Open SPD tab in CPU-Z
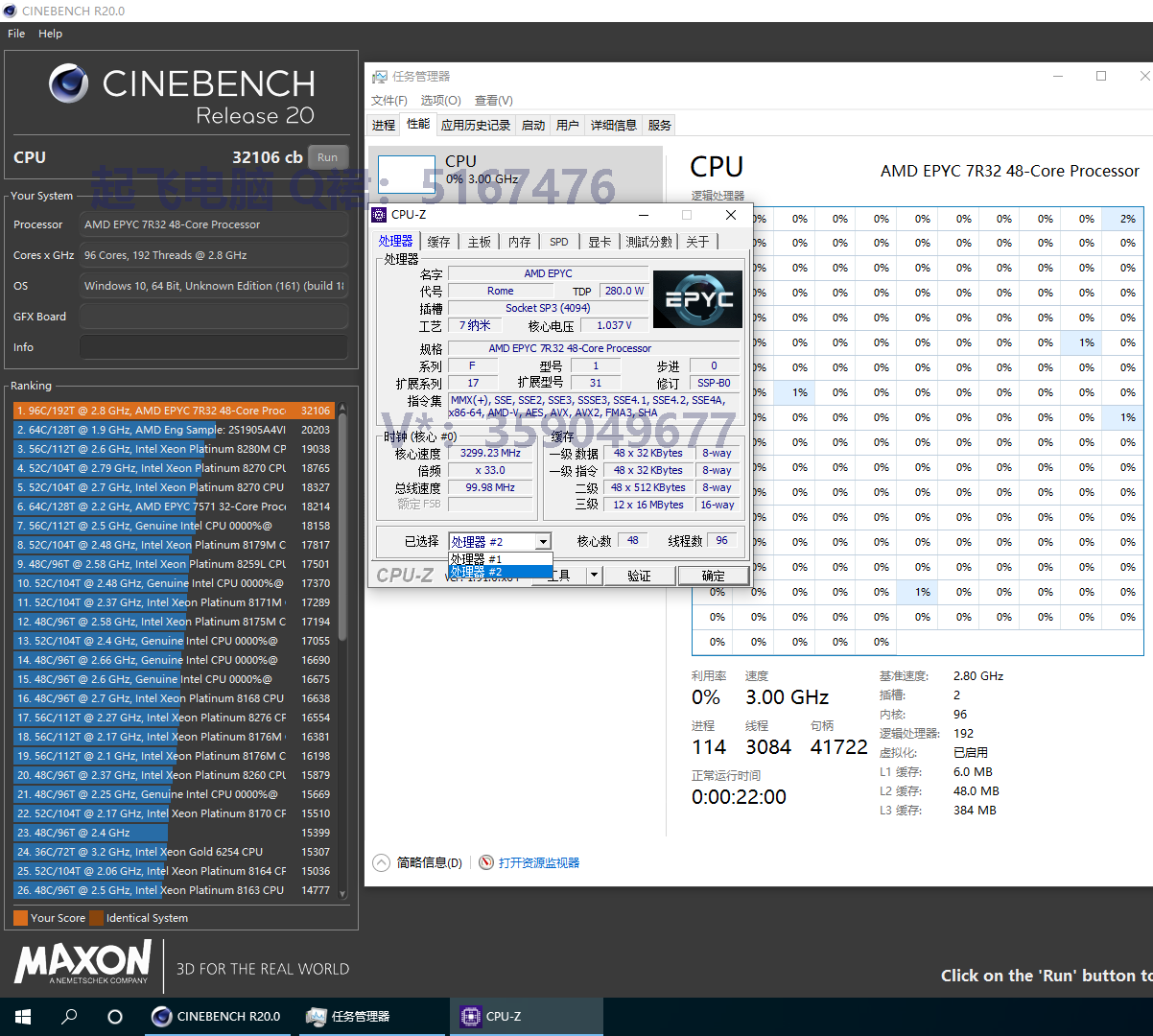This screenshot has height=1036, width=1153. 559,242
